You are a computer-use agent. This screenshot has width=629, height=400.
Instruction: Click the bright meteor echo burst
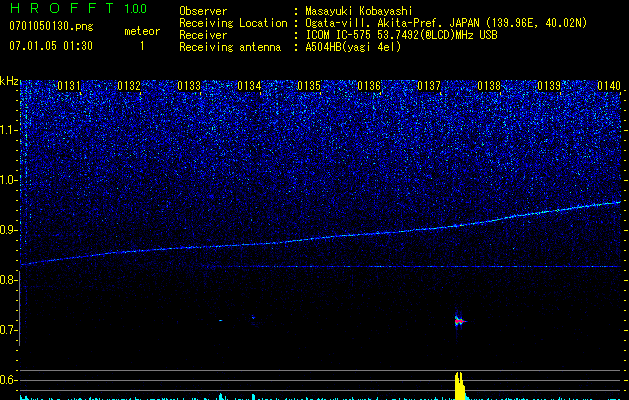tap(459, 321)
